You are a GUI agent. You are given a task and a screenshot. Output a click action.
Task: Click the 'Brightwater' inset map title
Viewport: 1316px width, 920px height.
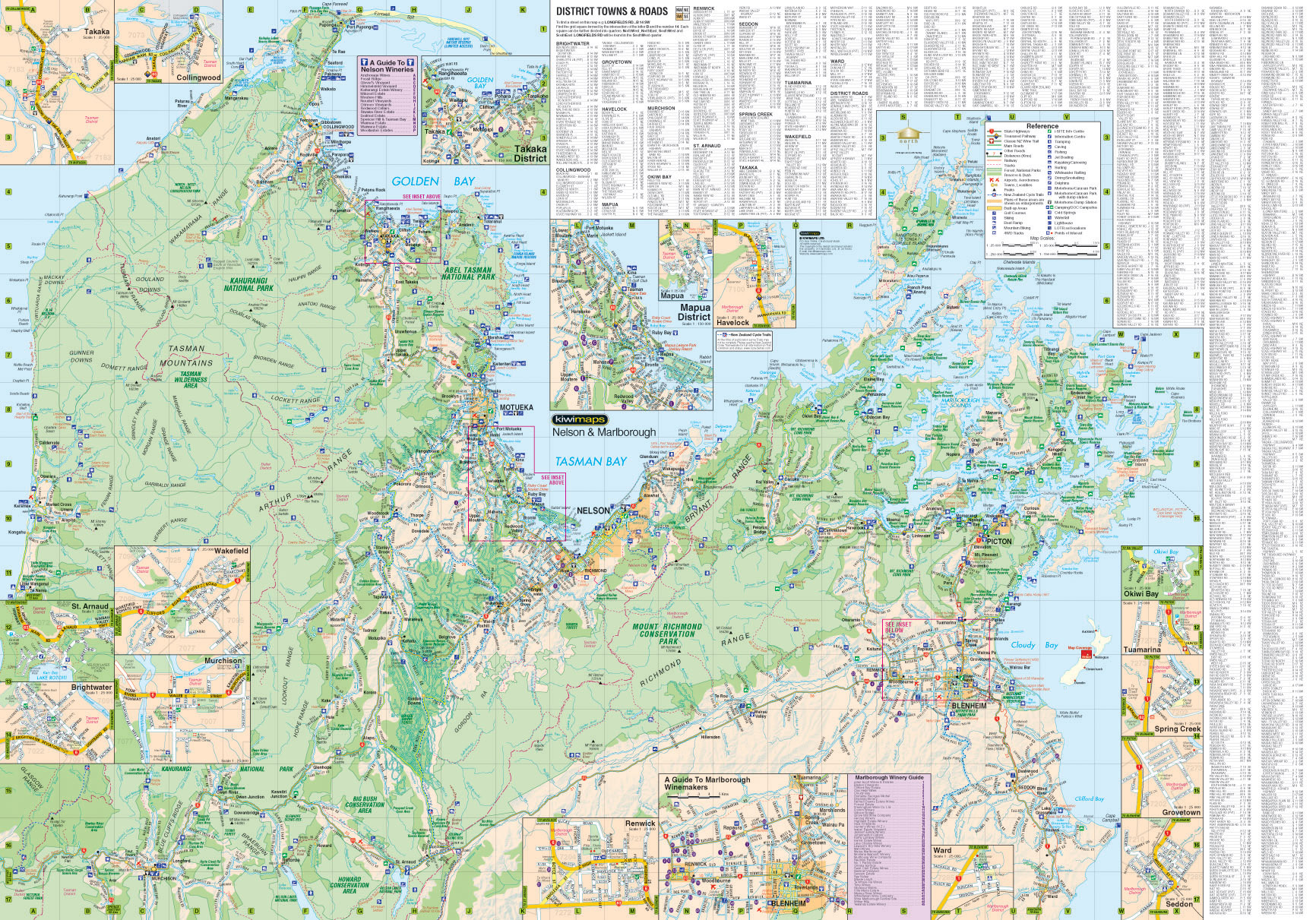click(91, 687)
